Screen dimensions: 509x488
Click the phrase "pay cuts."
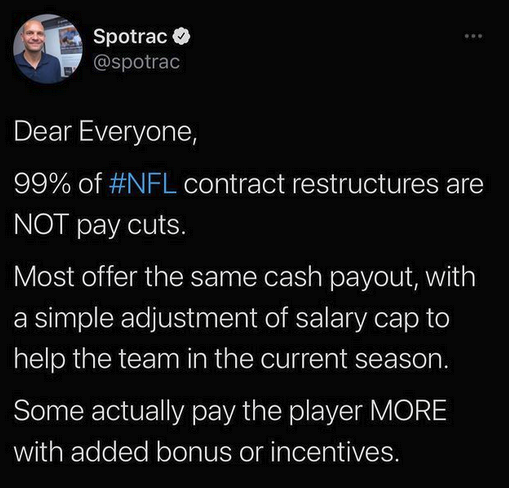[131, 226]
